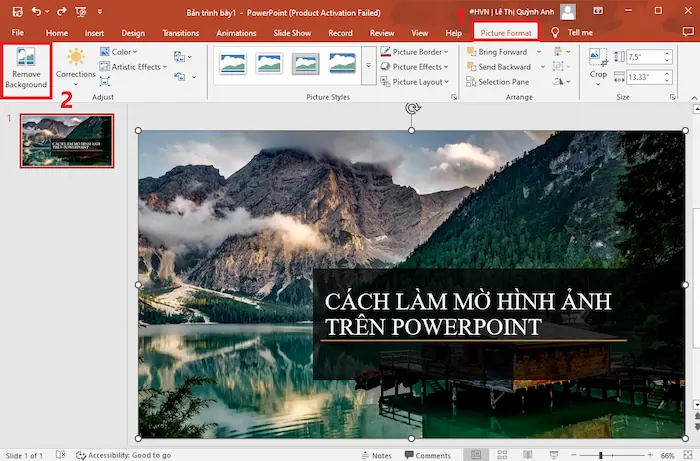Screen dimensions: 700x461
Task: Expand the Picture Styles gallery More arrow
Action: (368, 65)
